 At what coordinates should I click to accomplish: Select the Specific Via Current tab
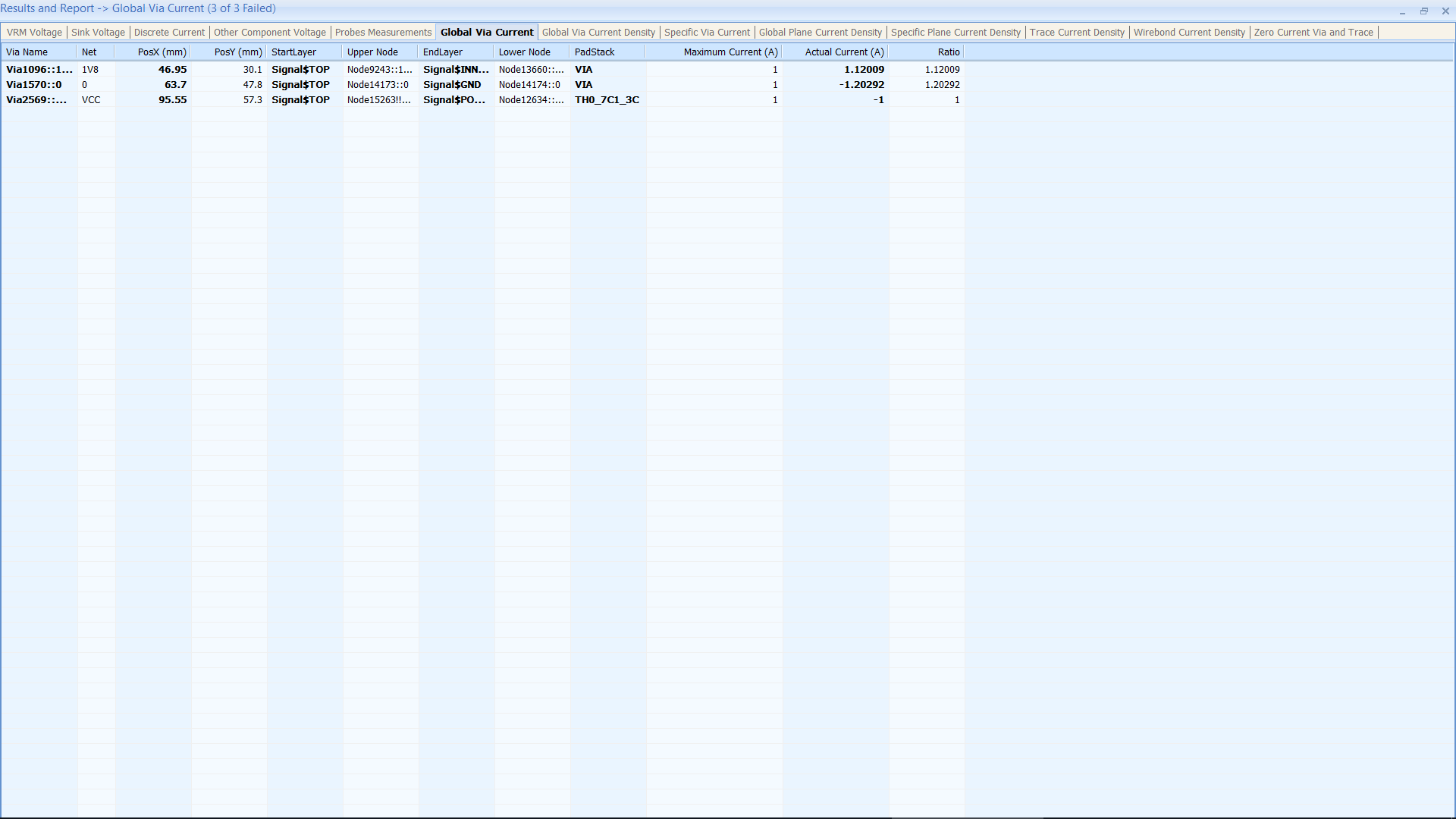[x=707, y=33]
